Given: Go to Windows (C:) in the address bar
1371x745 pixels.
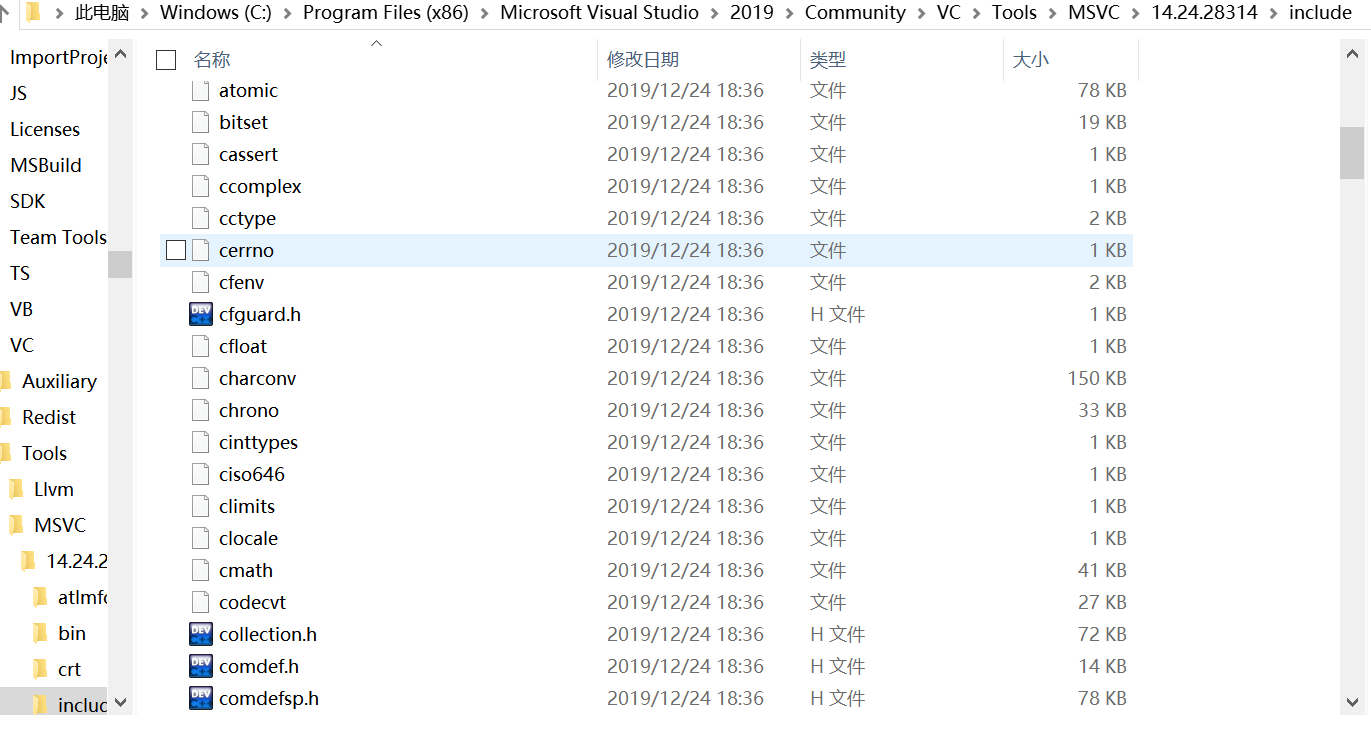Looking at the screenshot, I should (x=217, y=13).
